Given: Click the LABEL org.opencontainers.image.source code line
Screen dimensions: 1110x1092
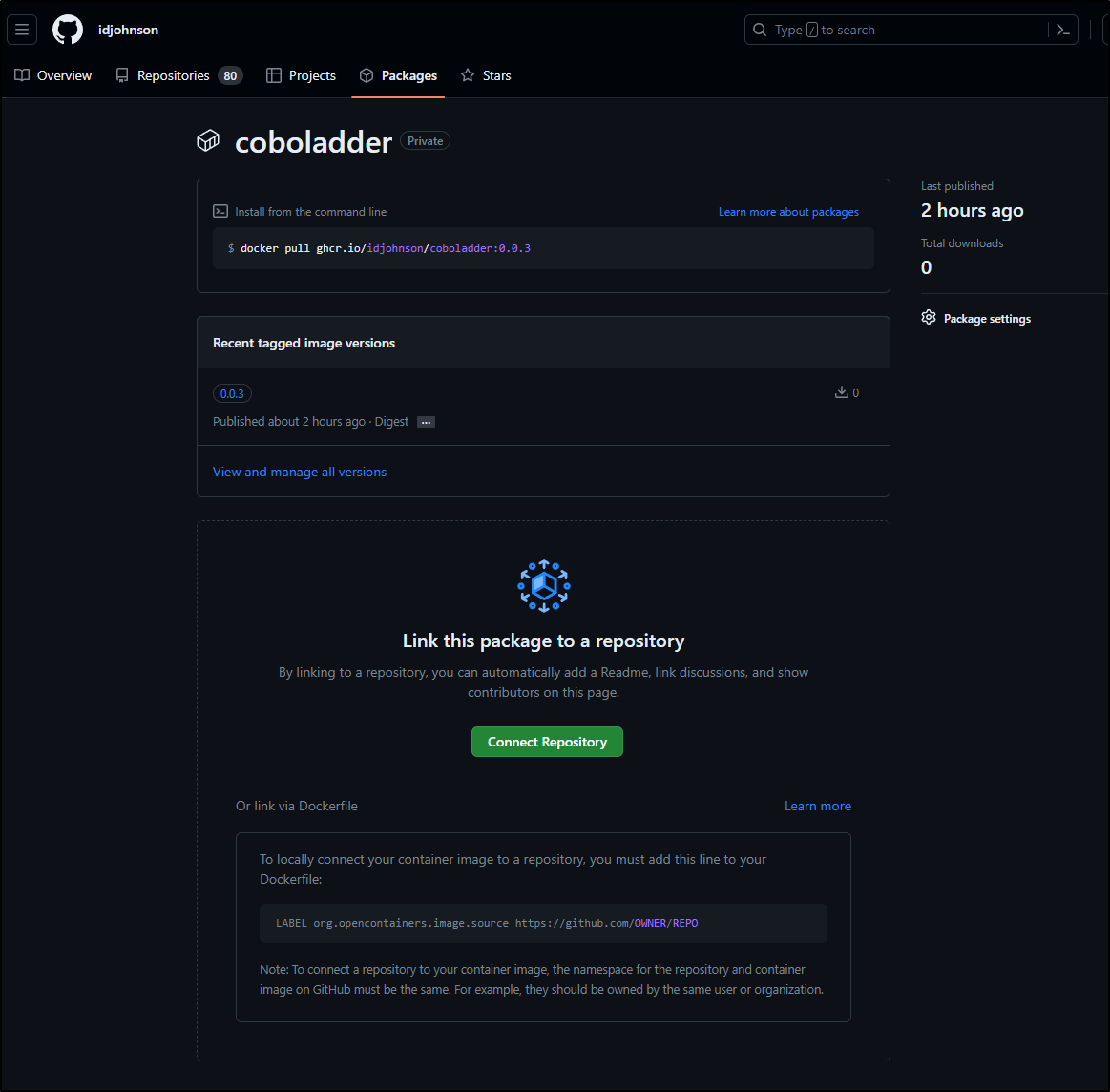Looking at the screenshot, I should pos(487,923).
